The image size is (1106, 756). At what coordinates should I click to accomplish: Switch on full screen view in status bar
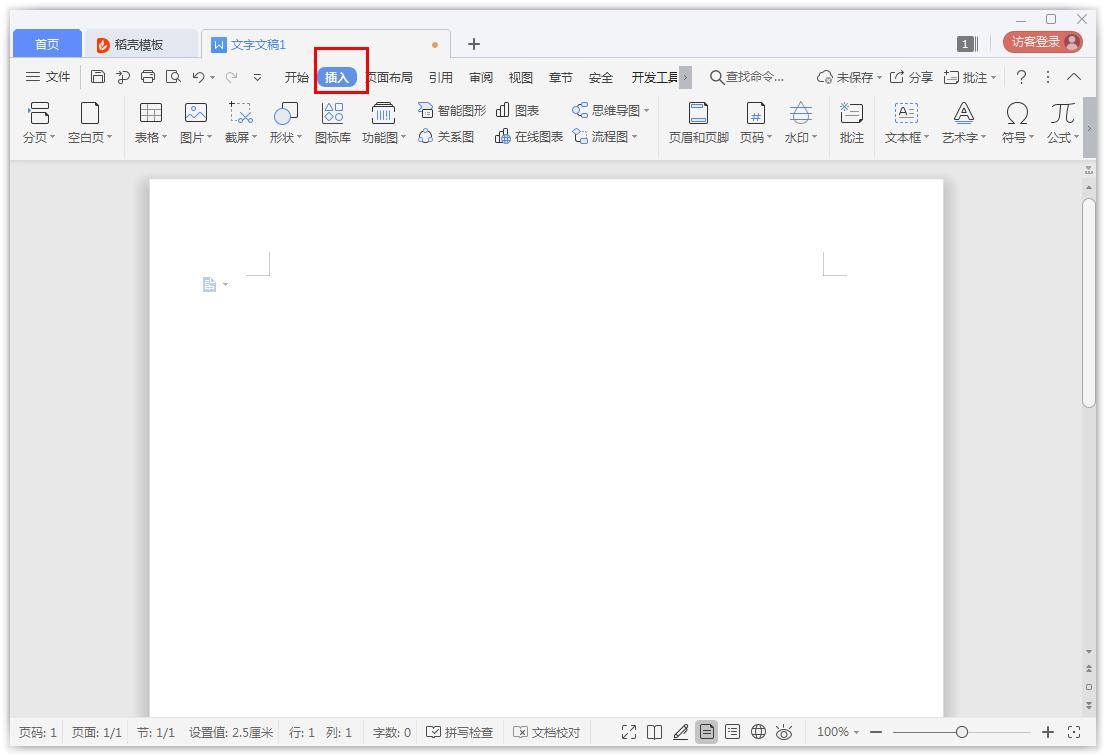pos(628,732)
